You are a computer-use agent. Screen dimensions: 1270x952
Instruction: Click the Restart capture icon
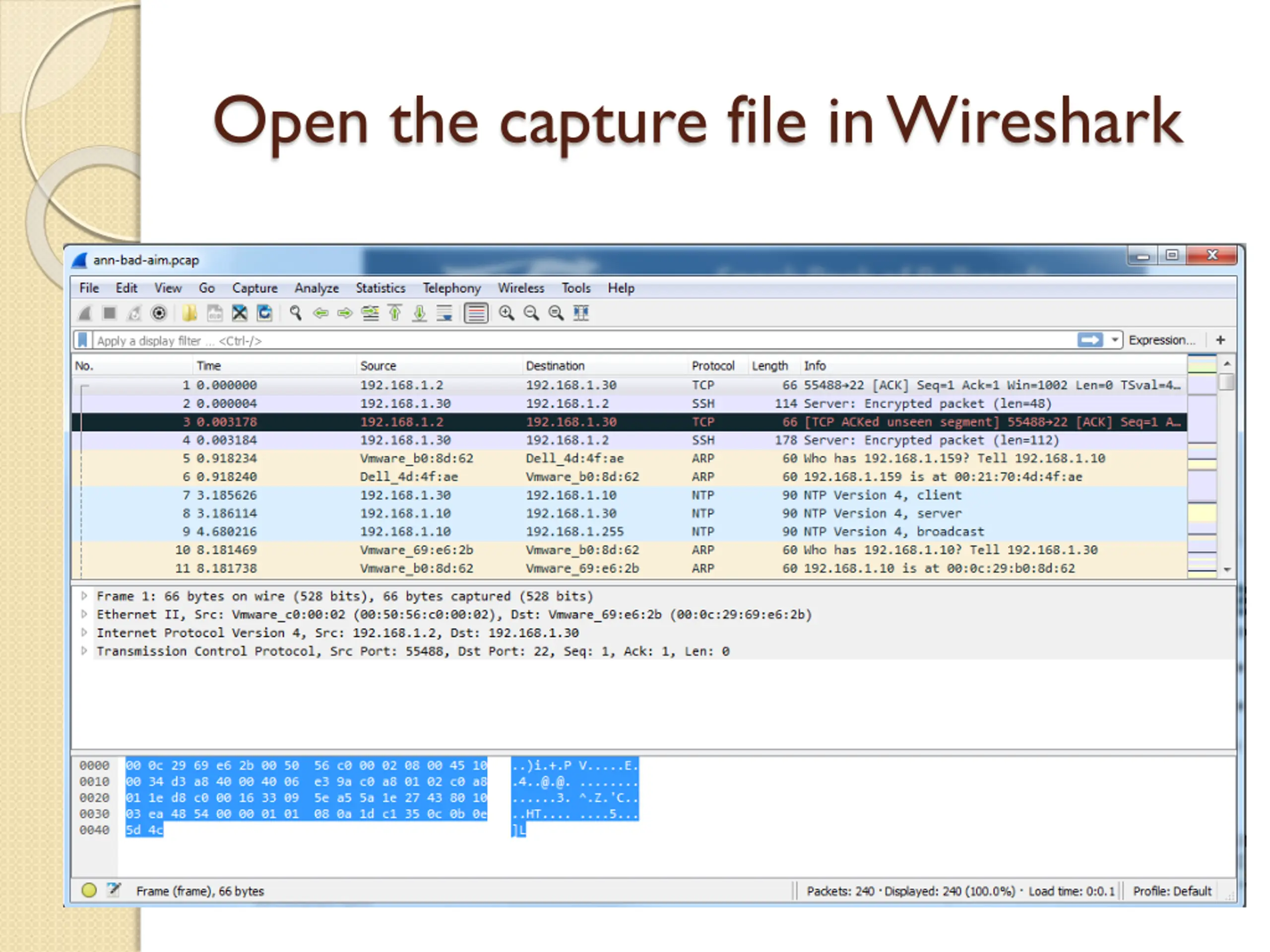click(134, 313)
